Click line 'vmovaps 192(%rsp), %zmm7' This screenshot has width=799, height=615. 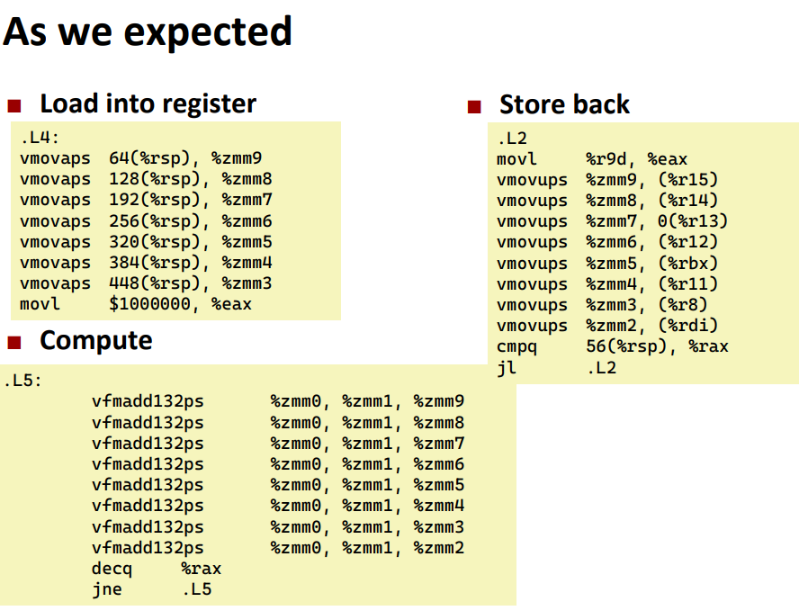[146, 200]
